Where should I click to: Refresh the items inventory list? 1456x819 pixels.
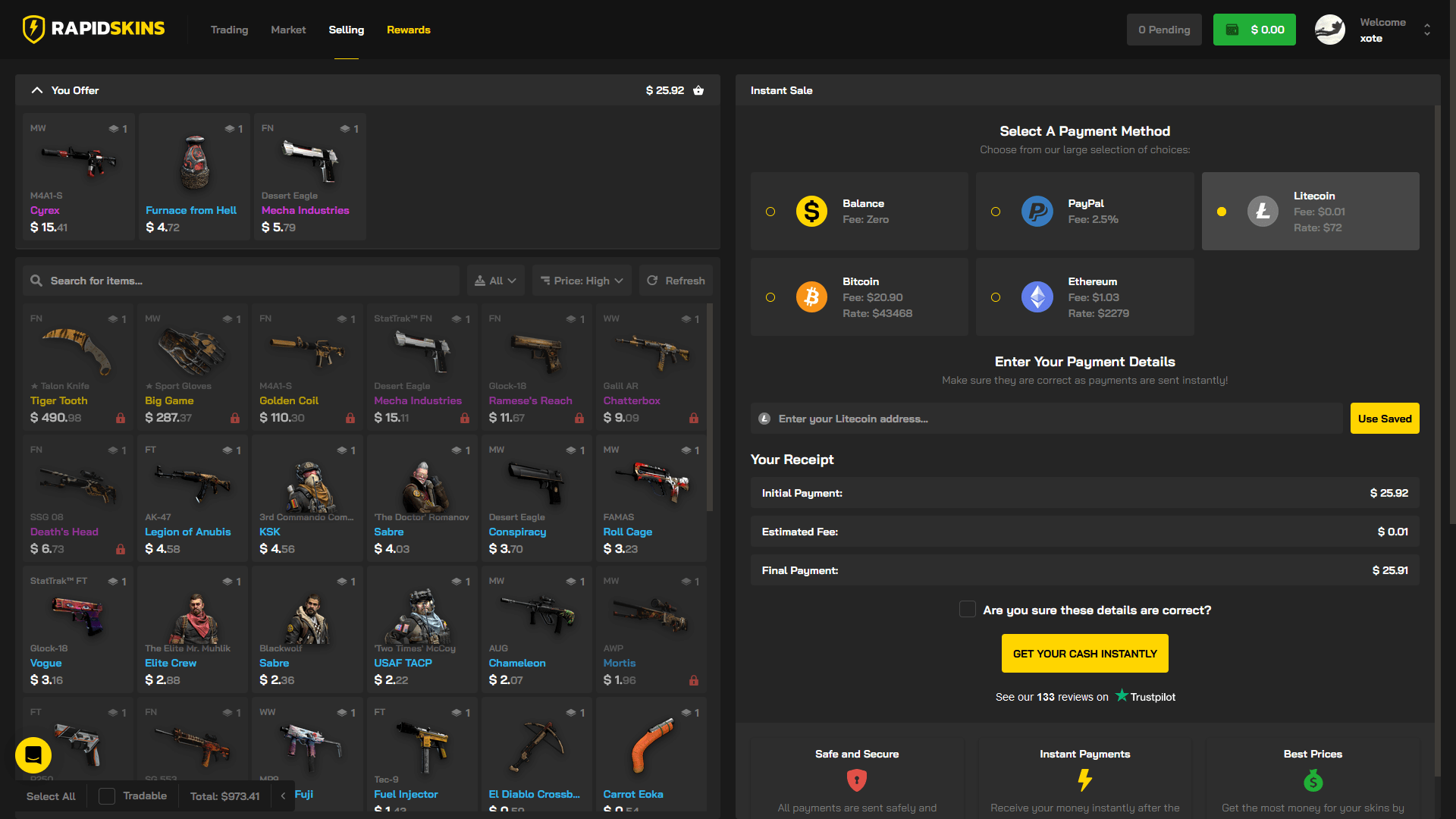click(676, 281)
